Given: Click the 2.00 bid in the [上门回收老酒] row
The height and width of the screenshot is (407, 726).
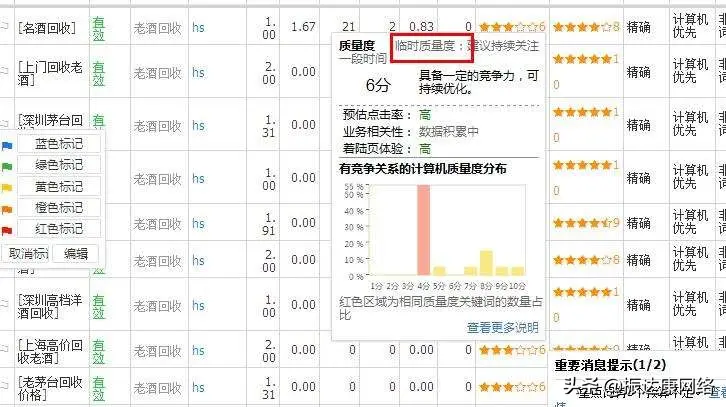Looking at the screenshot, I should 269,73.
